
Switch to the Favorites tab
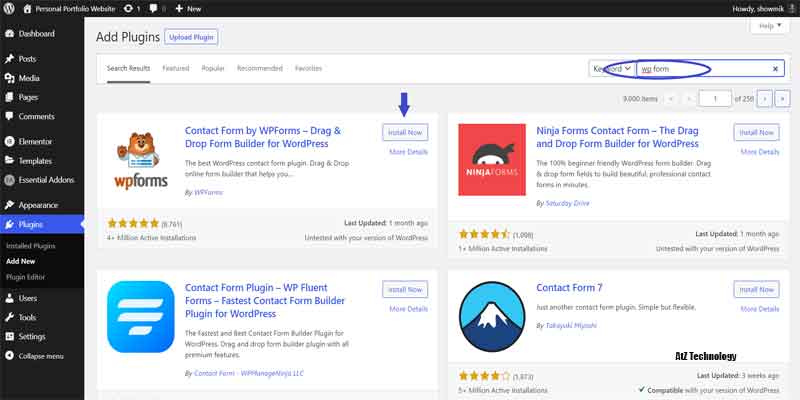point(308,68)
